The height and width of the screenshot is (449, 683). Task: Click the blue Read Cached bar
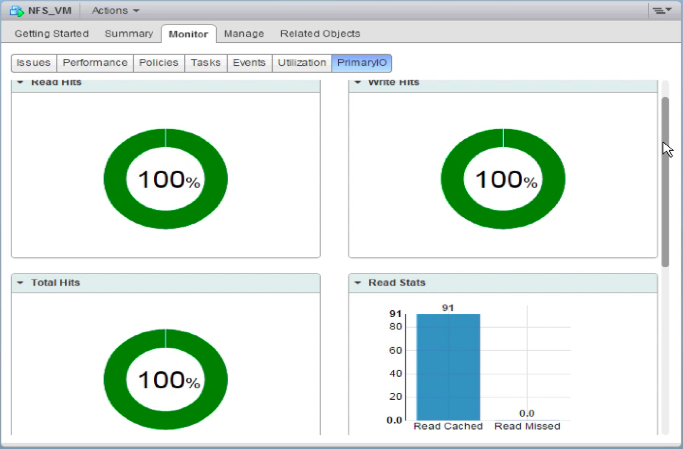(x=448, y=366)
